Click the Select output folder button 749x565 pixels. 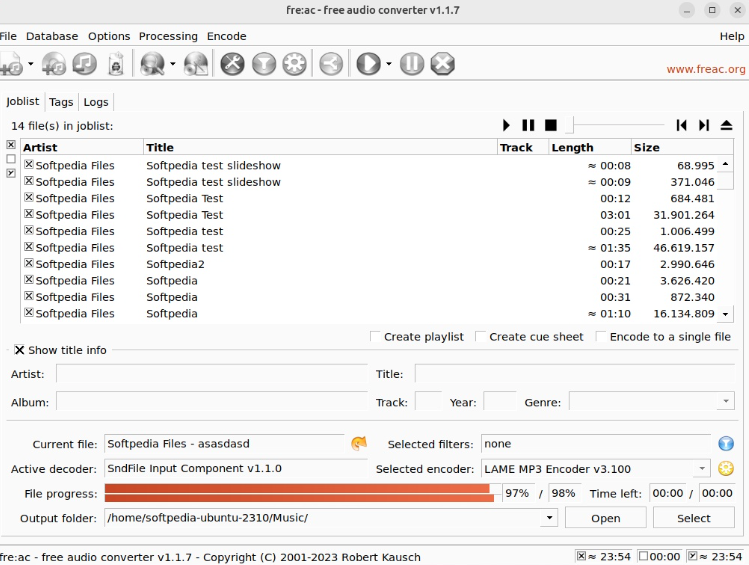click(694, 518)
